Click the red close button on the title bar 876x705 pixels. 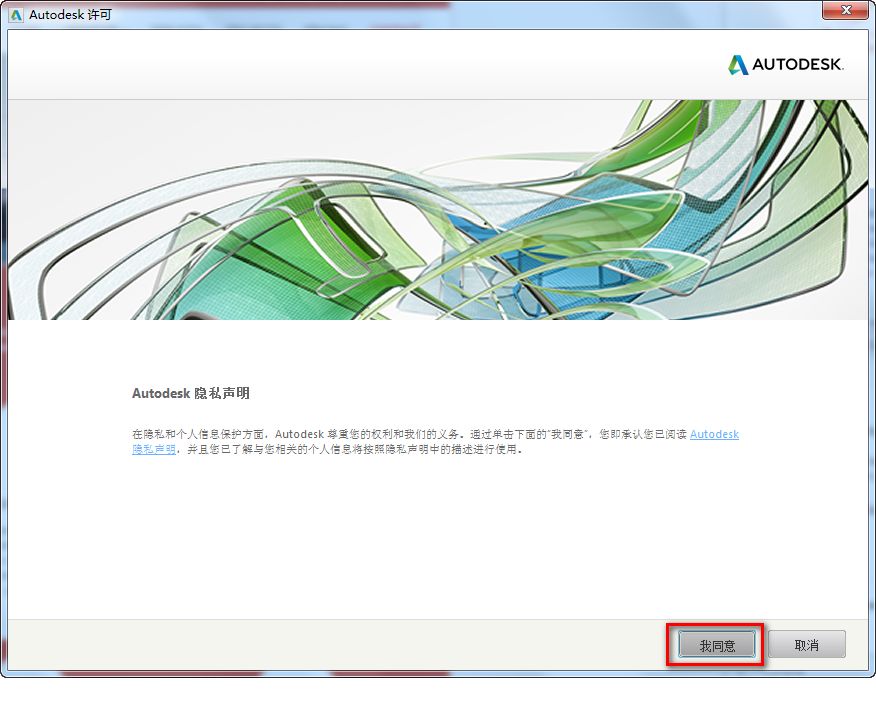coord(846,11)
